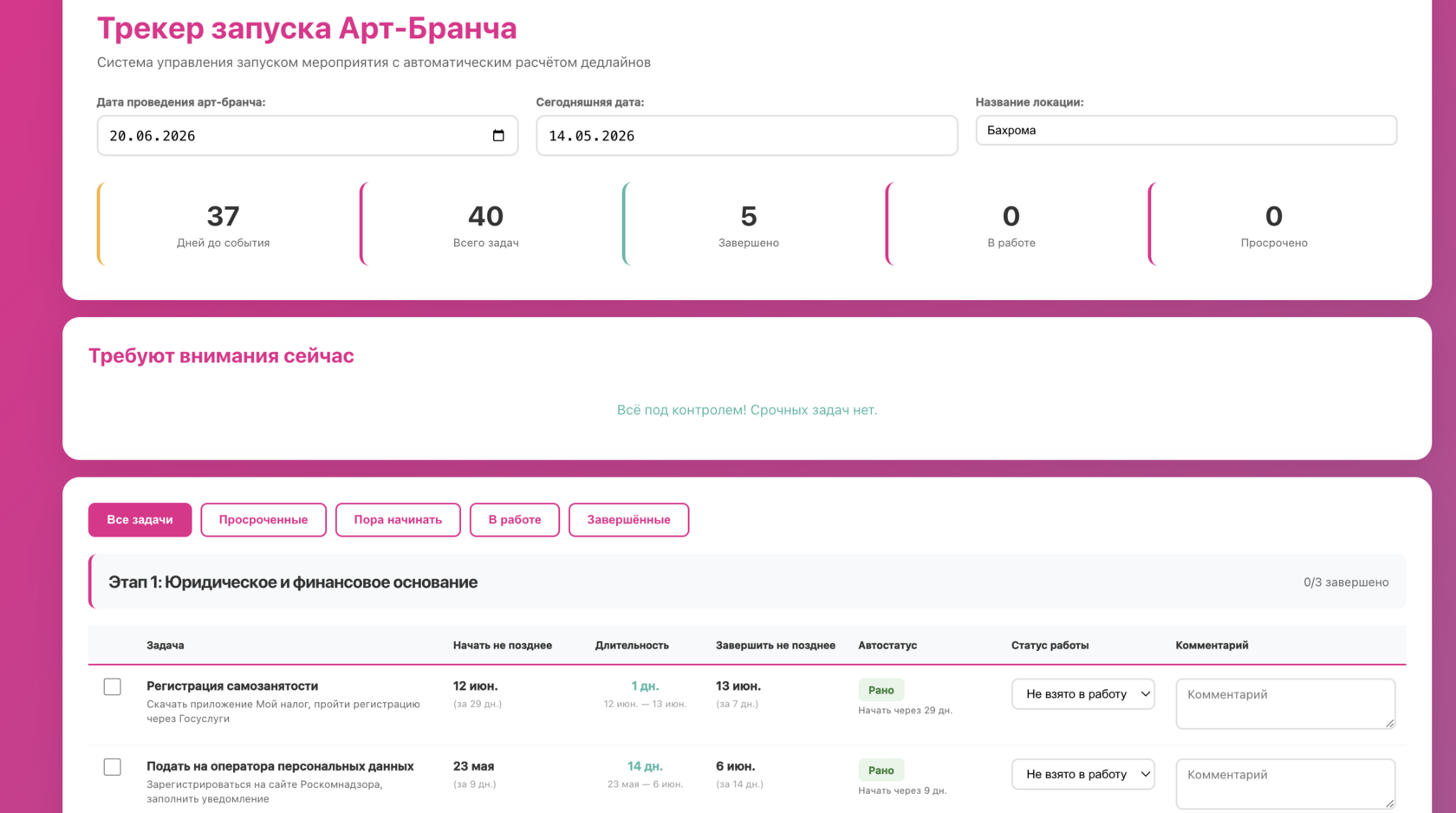Open work status dropdown for Регистрация самозанятости
Screen dimensions: 1456x813
coord(1083,693)
